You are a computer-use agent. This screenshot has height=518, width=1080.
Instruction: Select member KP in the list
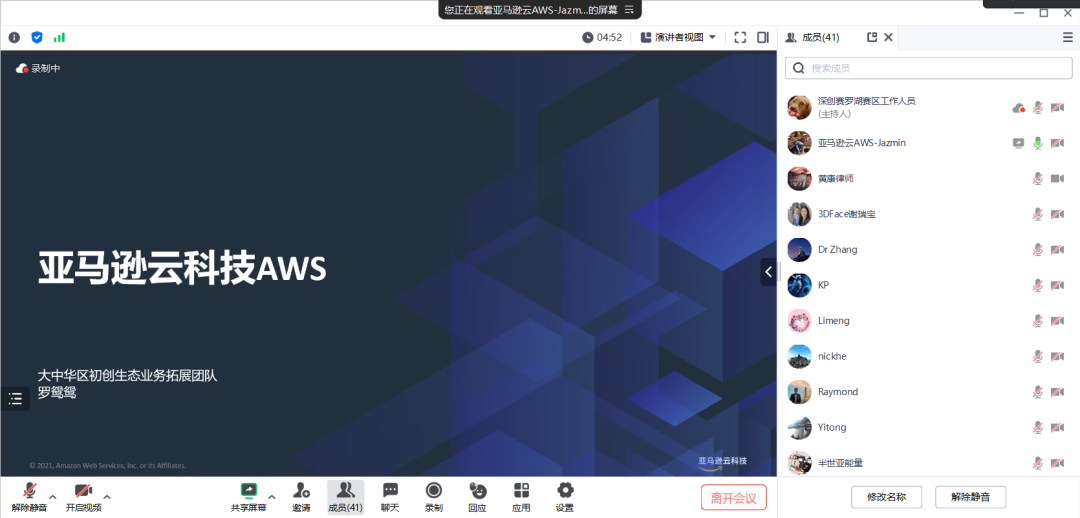tap(928, 284)
